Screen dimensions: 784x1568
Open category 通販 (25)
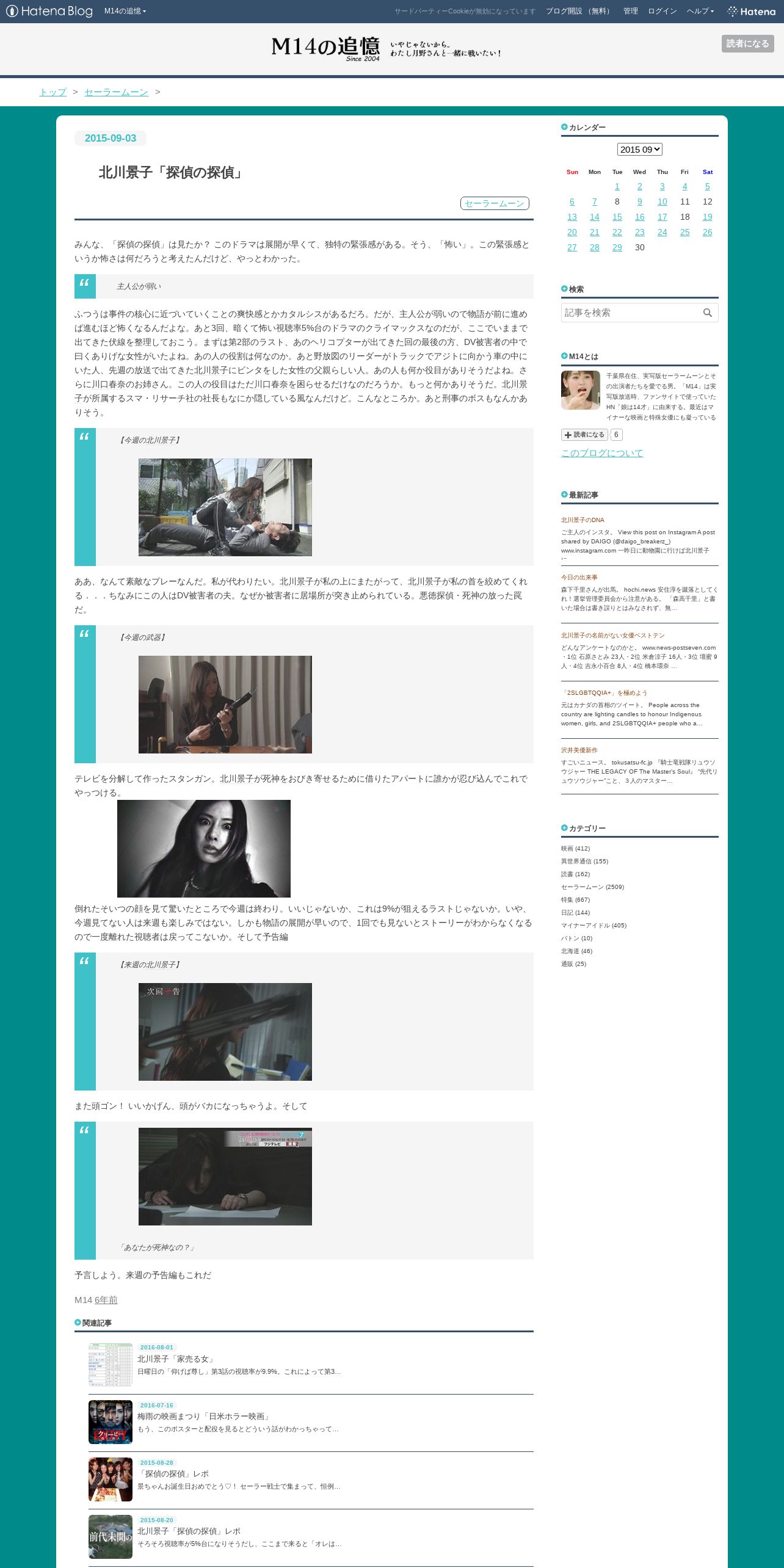[x=573, y=964]
